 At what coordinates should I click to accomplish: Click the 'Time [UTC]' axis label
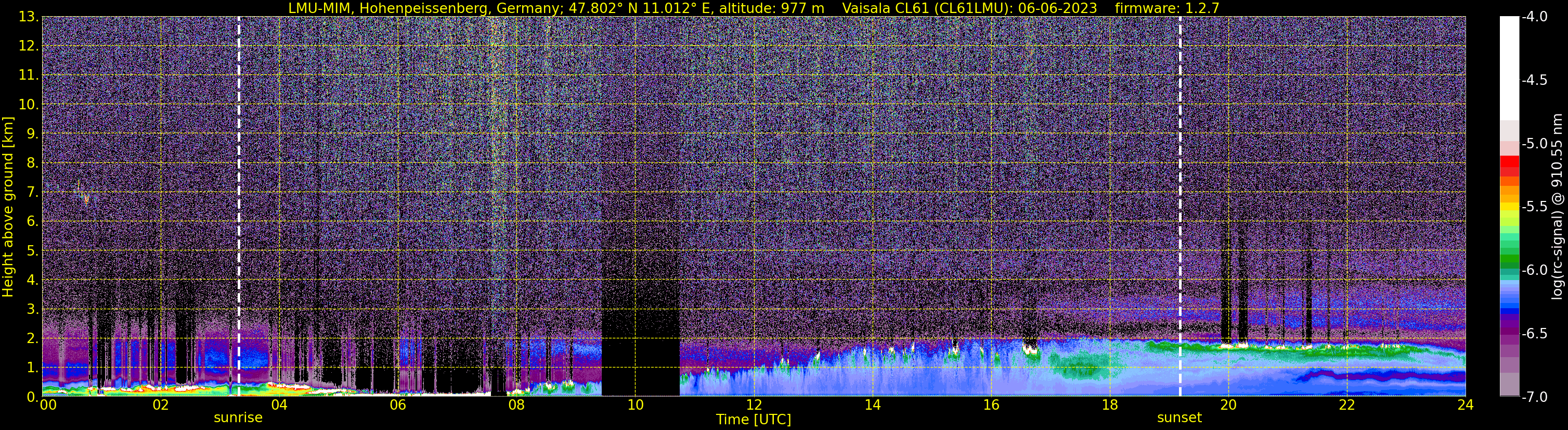(754, 420)
